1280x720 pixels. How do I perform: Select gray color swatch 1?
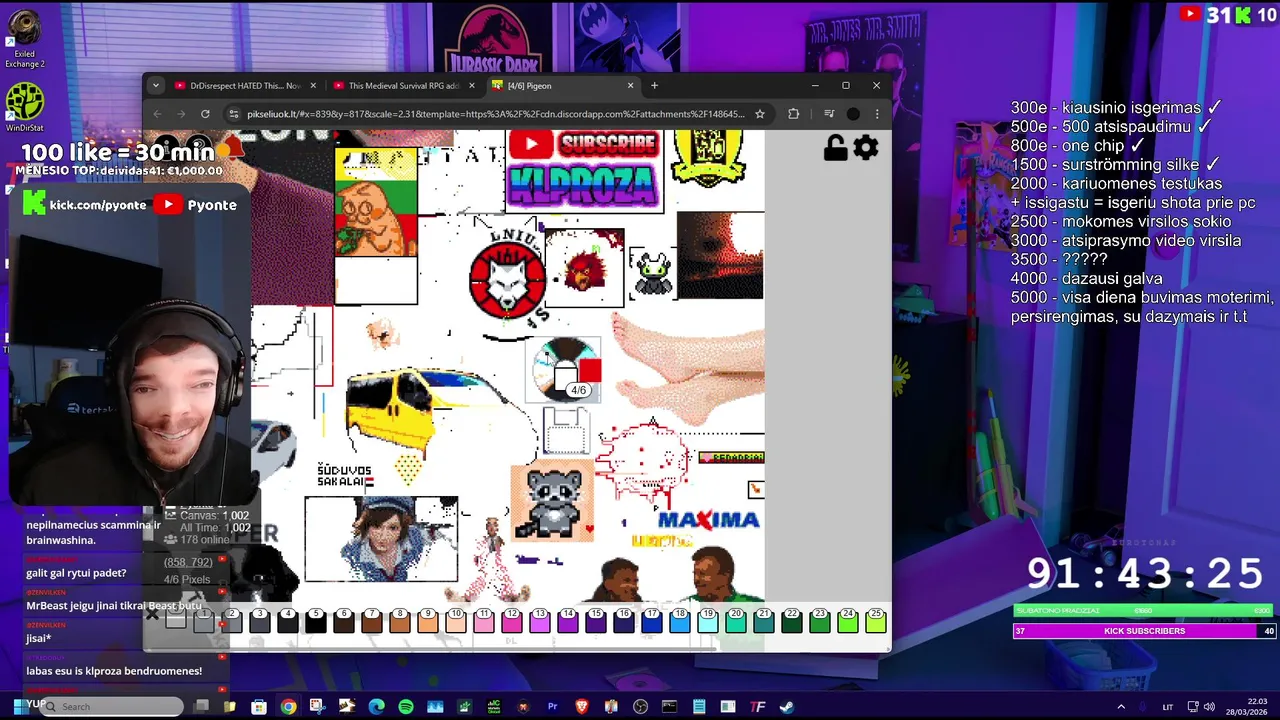[x=203, y=621]
